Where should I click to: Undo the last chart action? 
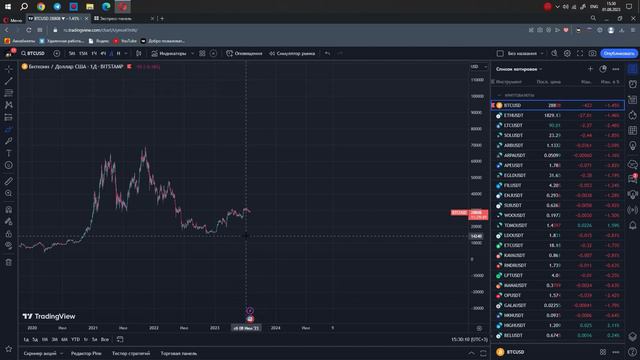coord(327,53)
